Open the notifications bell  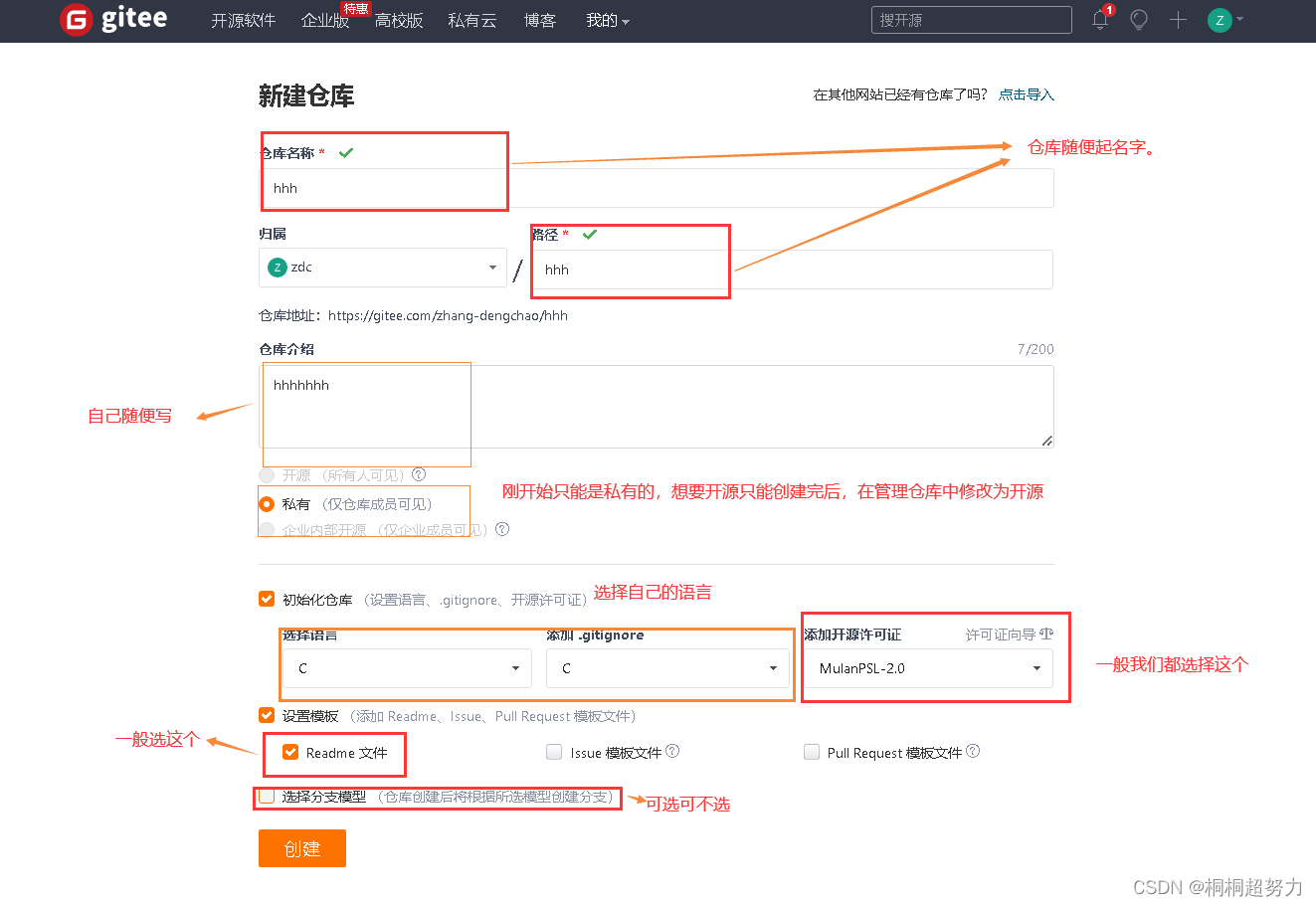(1100, 20)
